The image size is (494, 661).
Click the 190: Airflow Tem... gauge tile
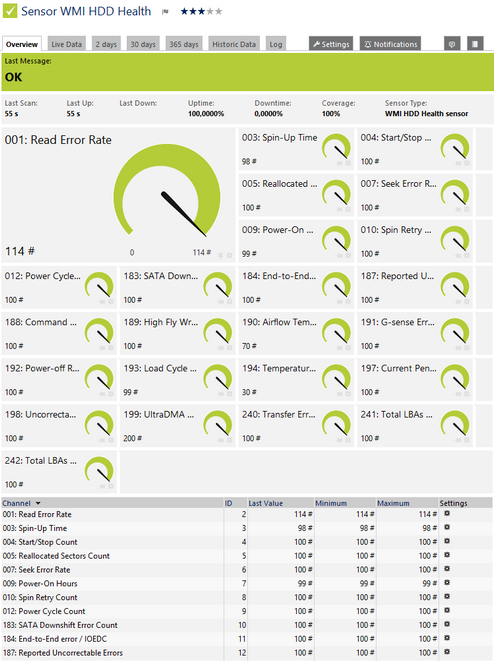296,333
